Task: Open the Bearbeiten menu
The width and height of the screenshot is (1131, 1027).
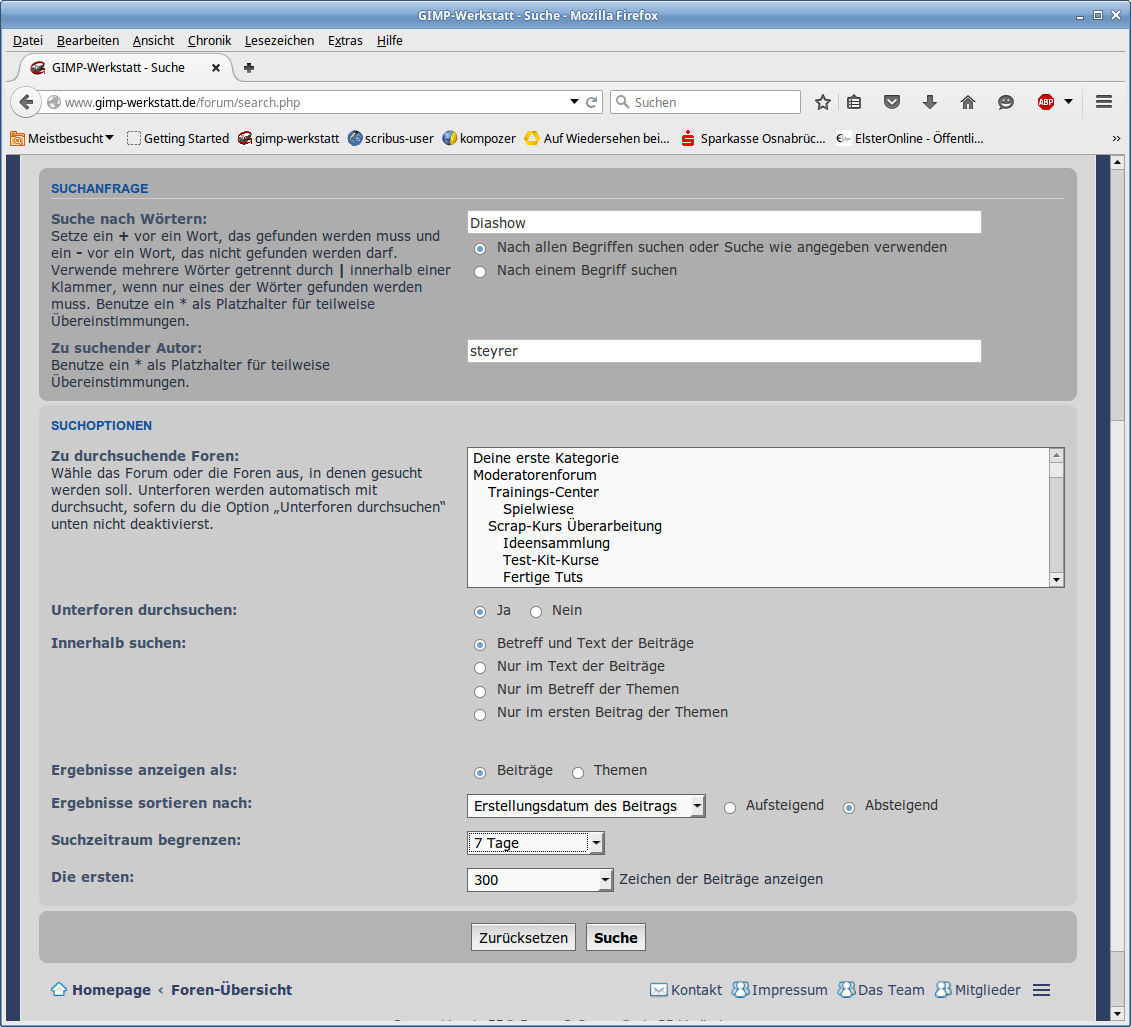Action: pos(88,40)
